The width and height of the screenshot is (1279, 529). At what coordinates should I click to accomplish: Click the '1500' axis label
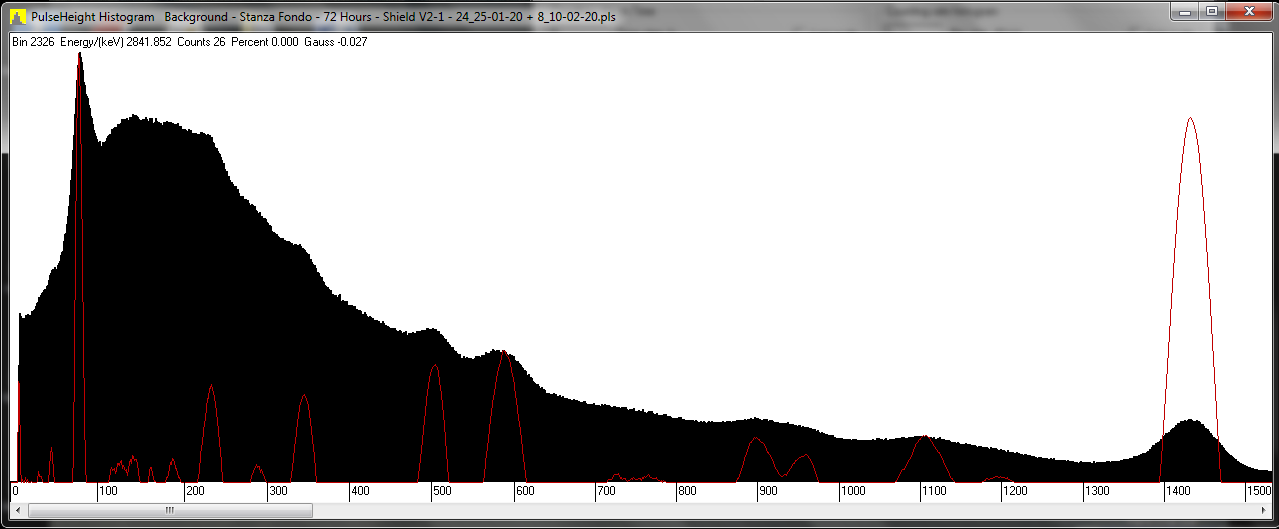tap(1258, 491)
